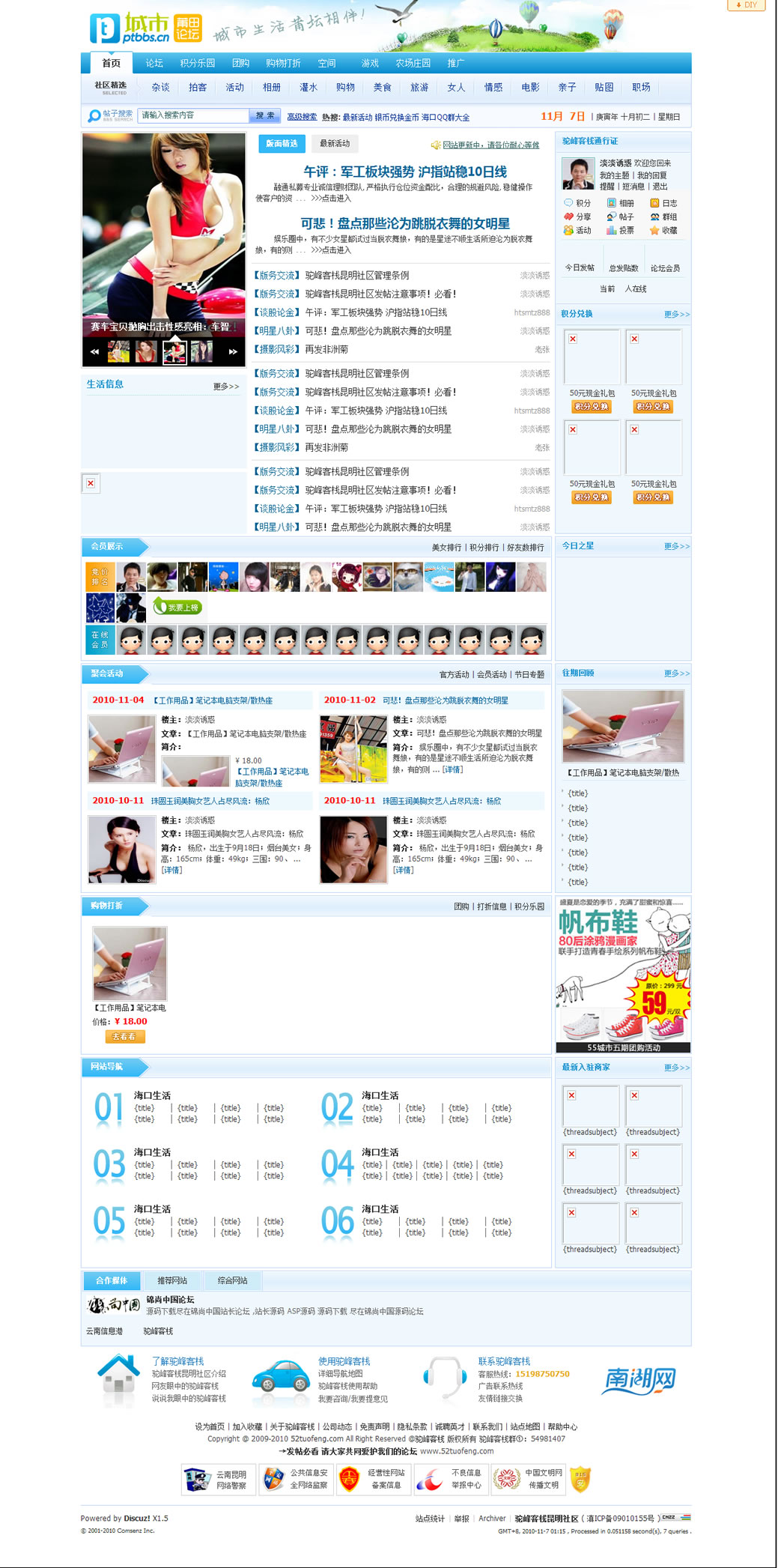
Task: Click the magnifier search icon
Action: [x=94, y=116]
